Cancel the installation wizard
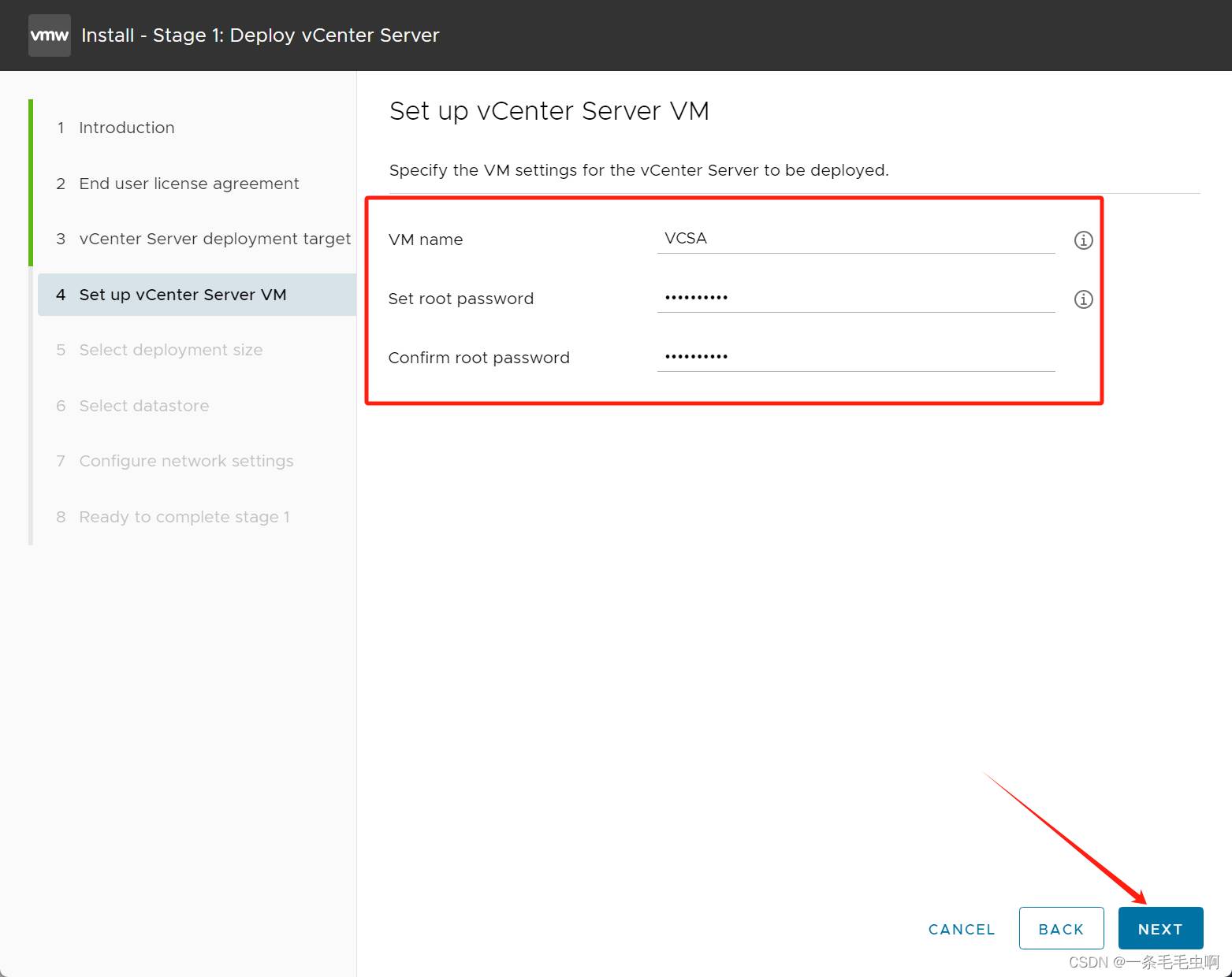This screenshot has height=977, width=1232. point(961,929)
